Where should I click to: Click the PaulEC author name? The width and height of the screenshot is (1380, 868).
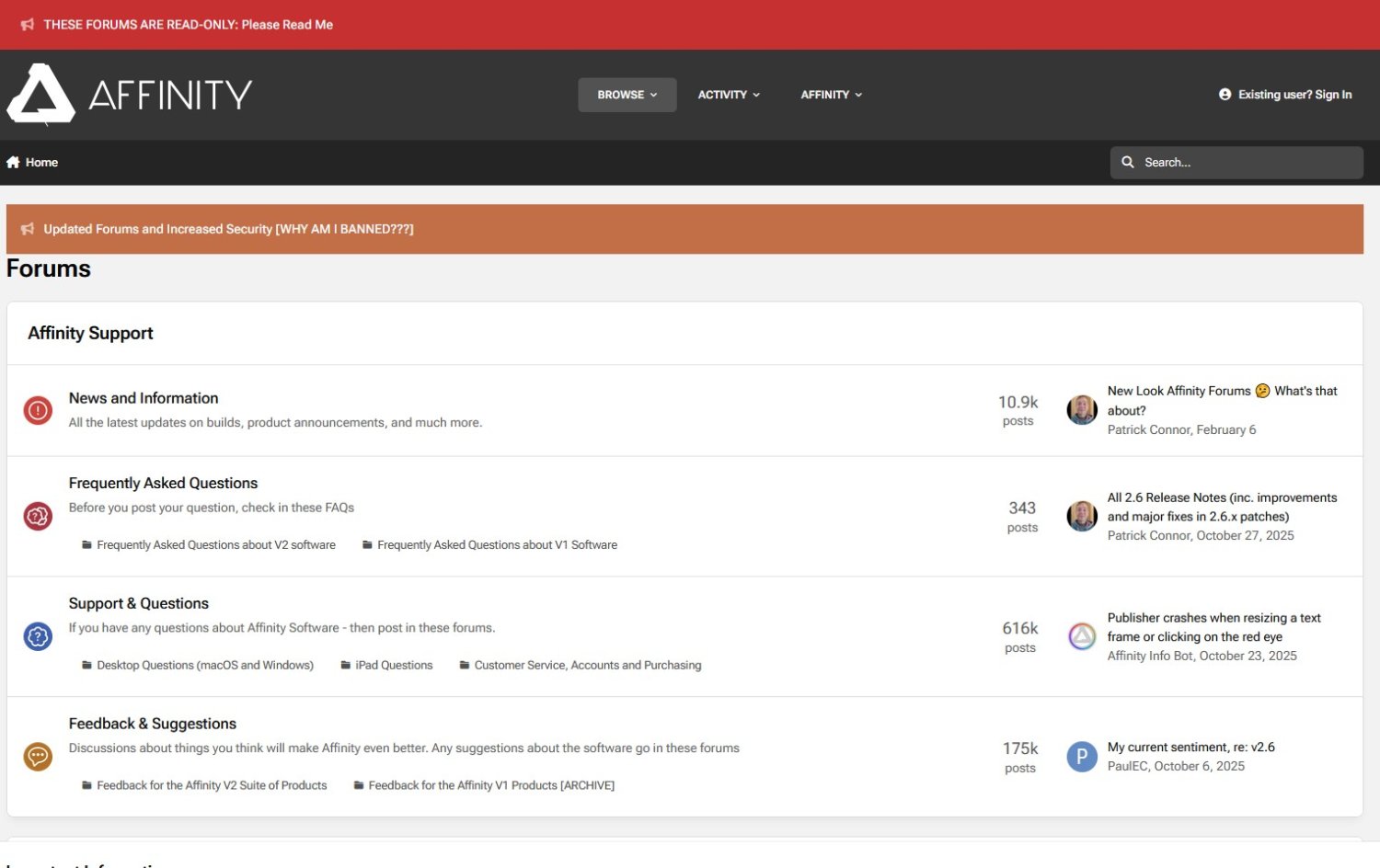[x=1128, y=767]
